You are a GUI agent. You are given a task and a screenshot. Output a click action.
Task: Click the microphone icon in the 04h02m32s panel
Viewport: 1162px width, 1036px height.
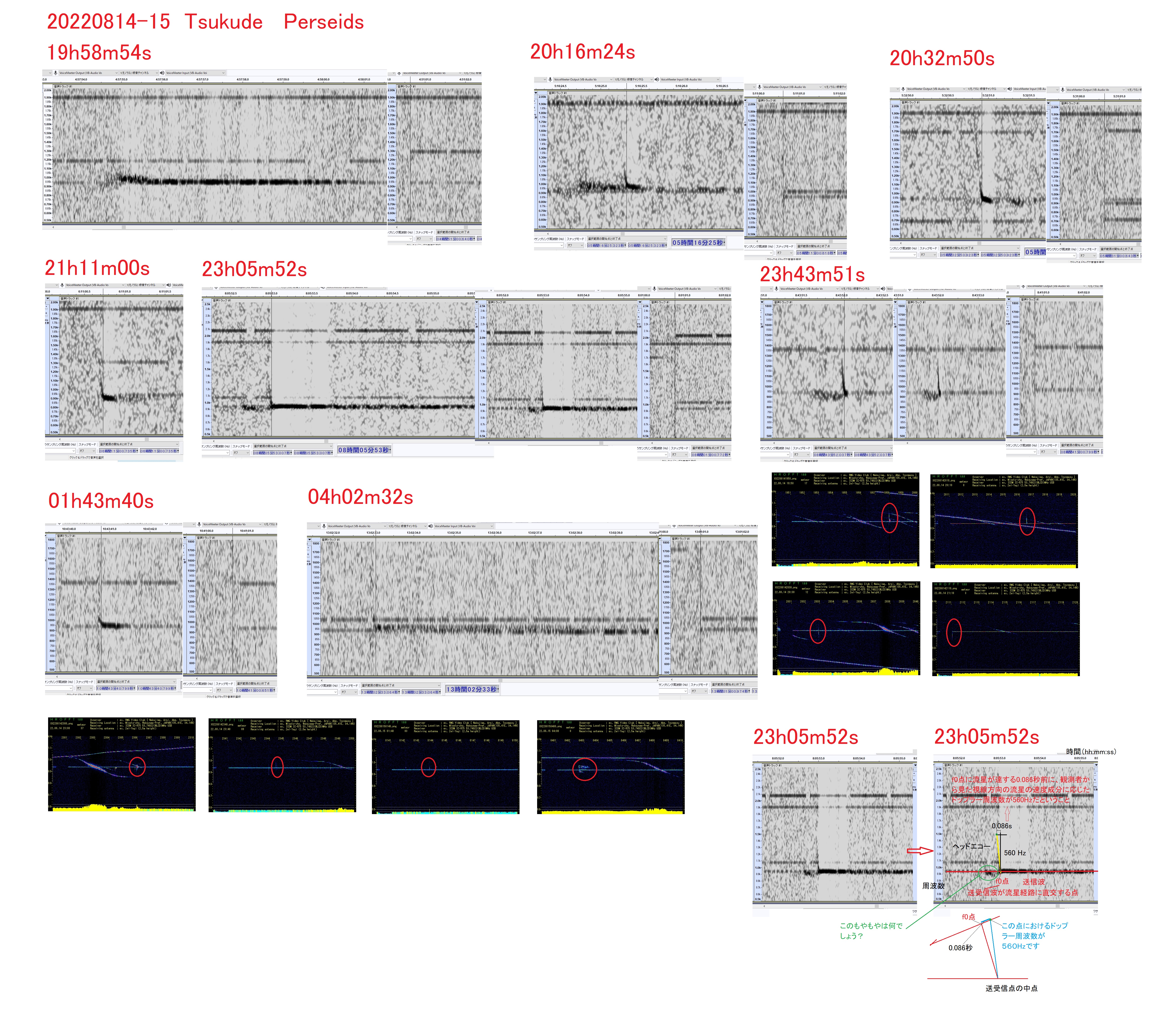(x=324, y=526)
